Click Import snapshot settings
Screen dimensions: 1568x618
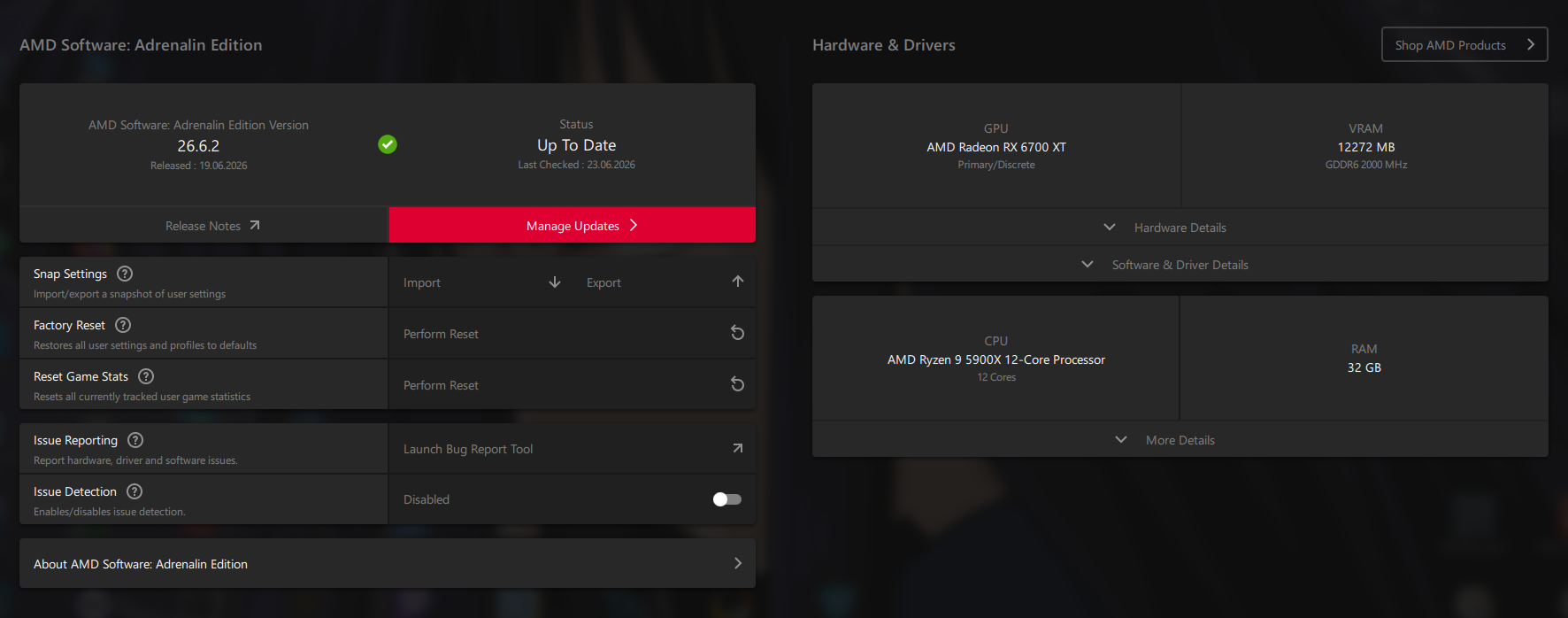pyautogui.click(x=482, y=282)
